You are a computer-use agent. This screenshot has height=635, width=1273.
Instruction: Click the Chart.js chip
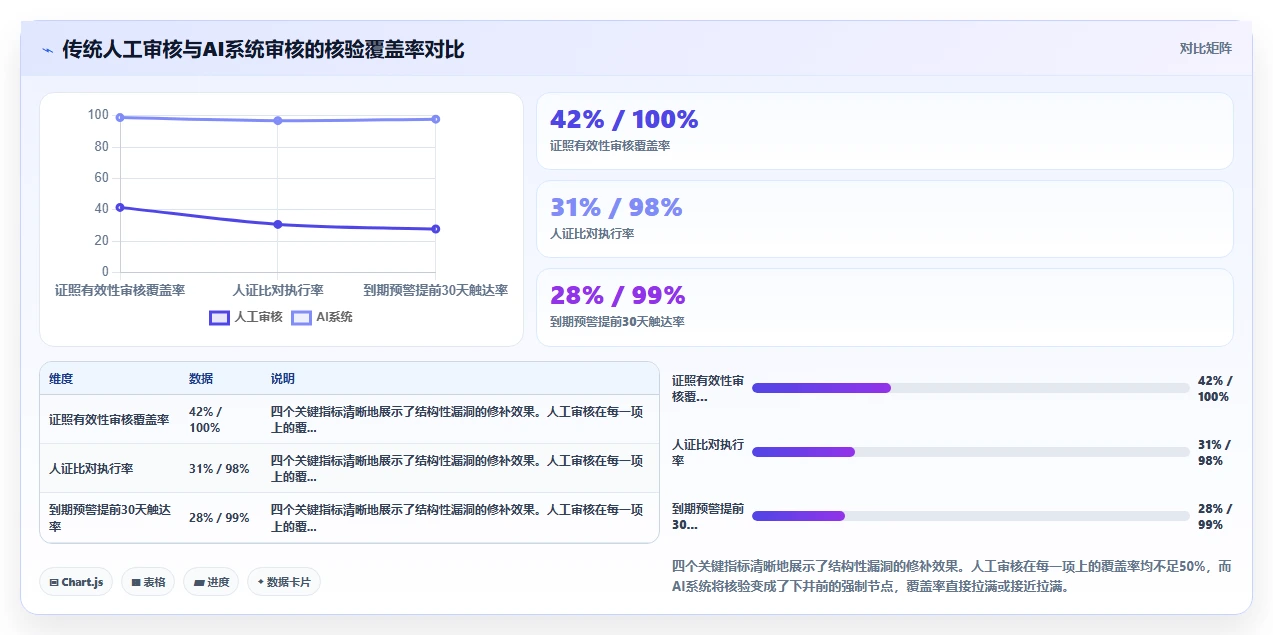tap(76, 582)
